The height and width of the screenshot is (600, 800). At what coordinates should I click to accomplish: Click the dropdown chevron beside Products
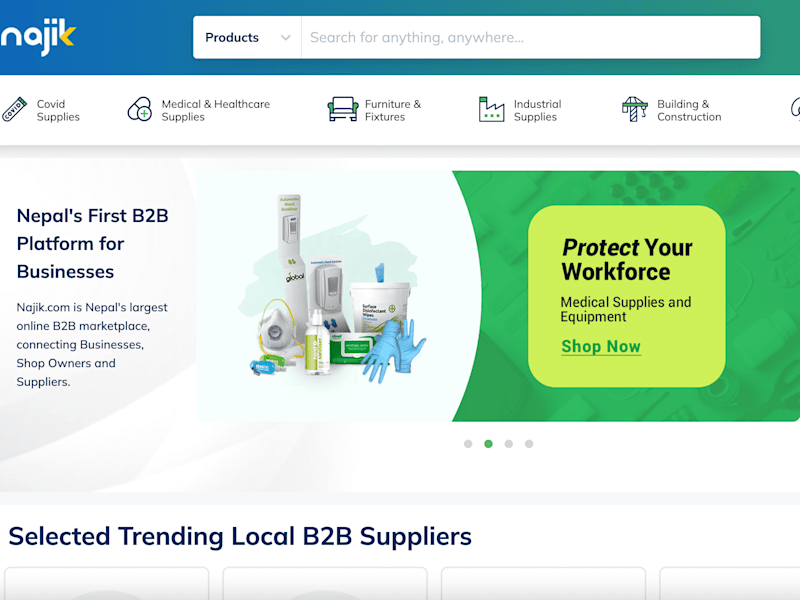click(x=286, y=38)
